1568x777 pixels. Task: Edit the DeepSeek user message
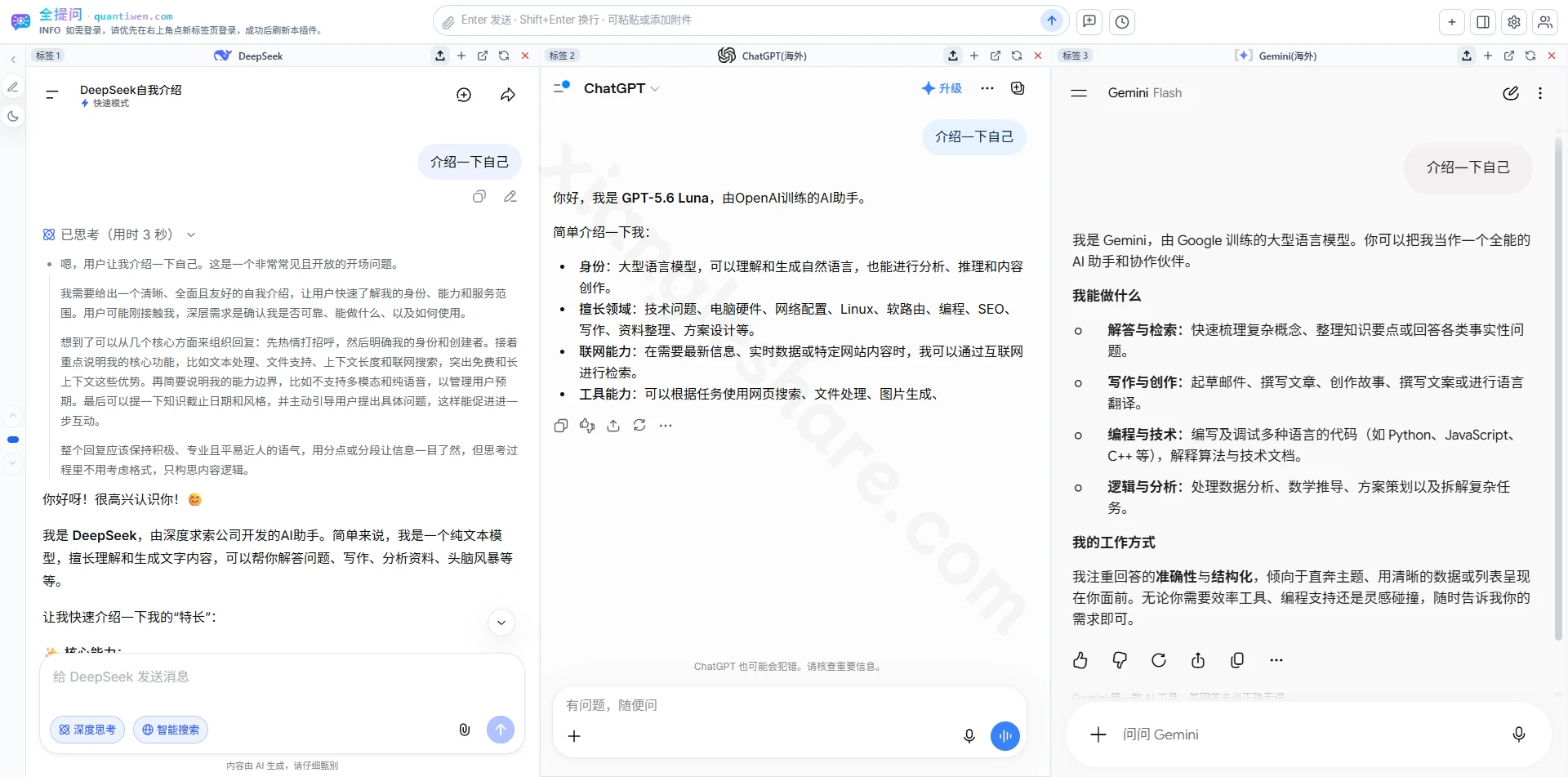510,196
